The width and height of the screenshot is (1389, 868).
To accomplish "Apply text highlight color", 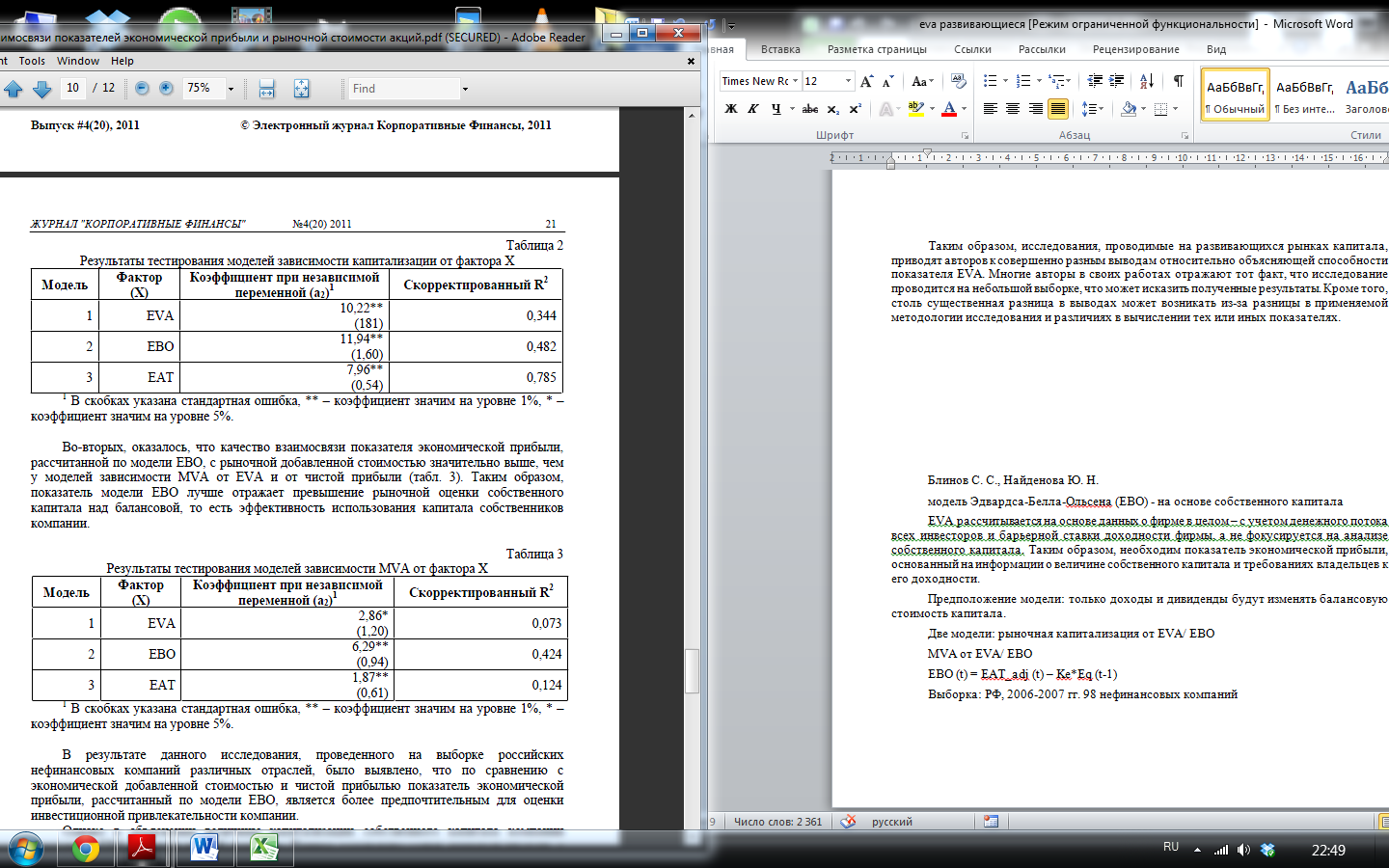I will click(x=915, y=109).
